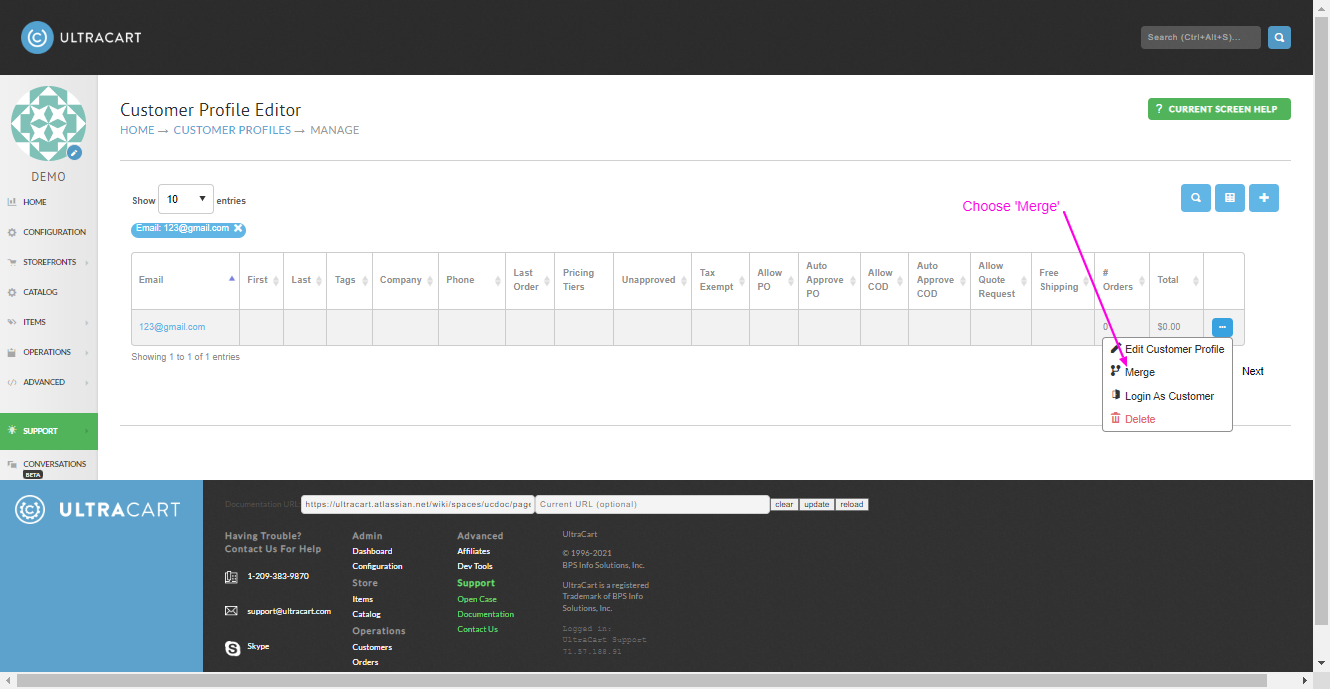Open Configuration in the sidebar
The image size is (1330, 689).
click(x=49, y=232)
